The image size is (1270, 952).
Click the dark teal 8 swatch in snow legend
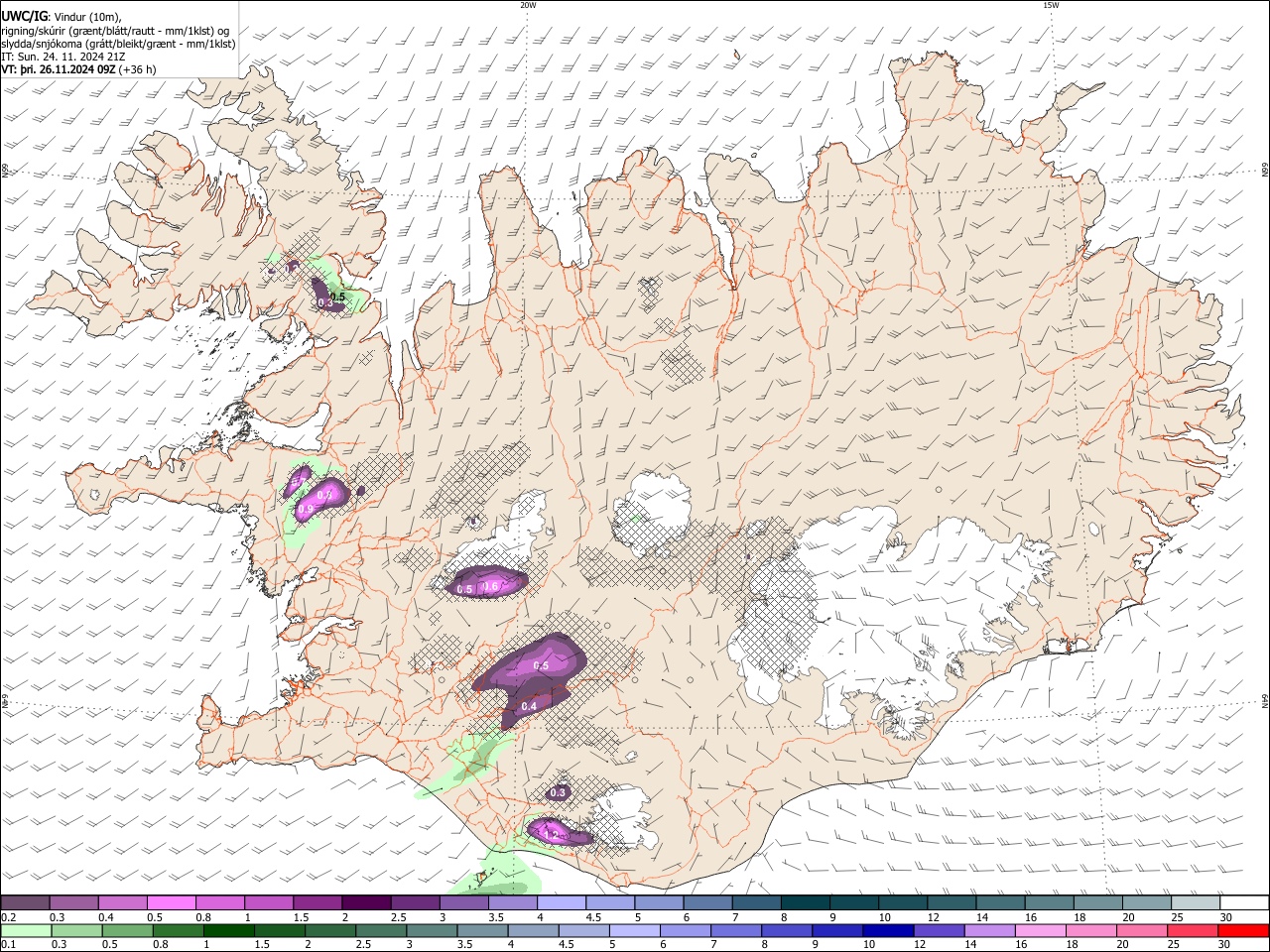click(805, 903)
